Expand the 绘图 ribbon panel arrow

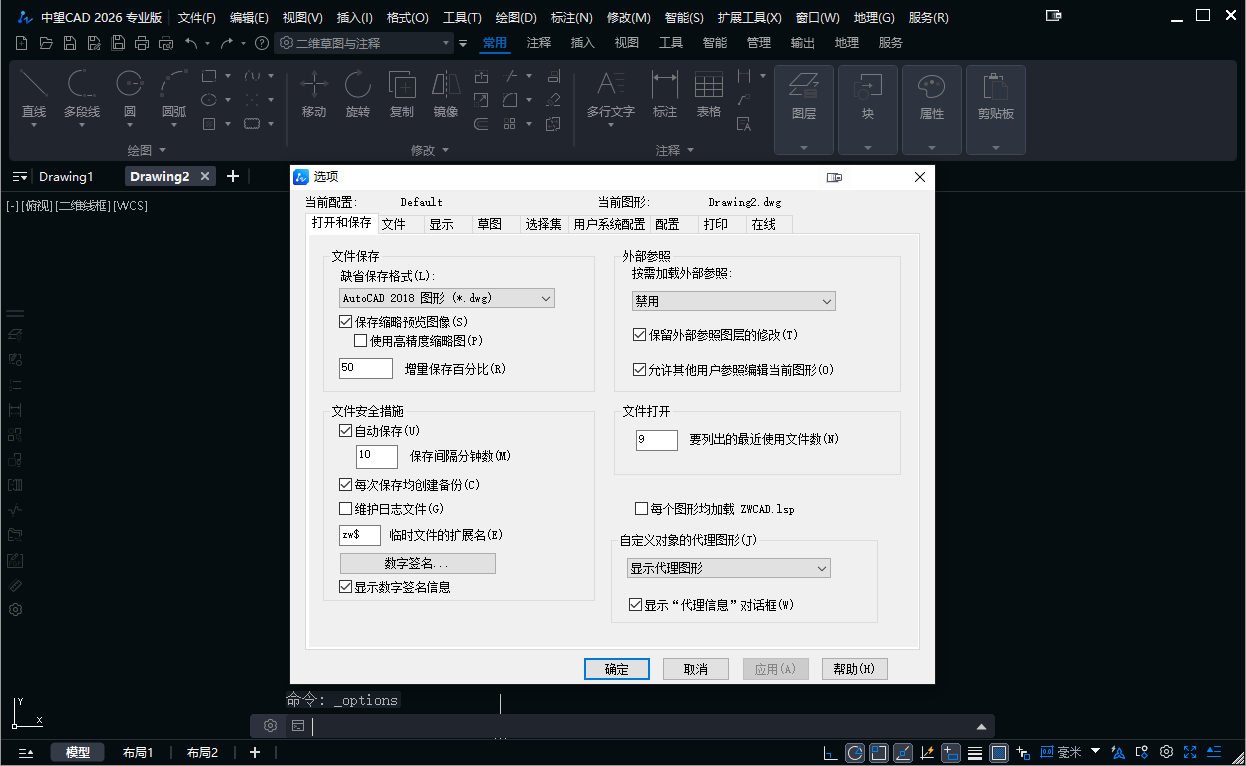160,150
